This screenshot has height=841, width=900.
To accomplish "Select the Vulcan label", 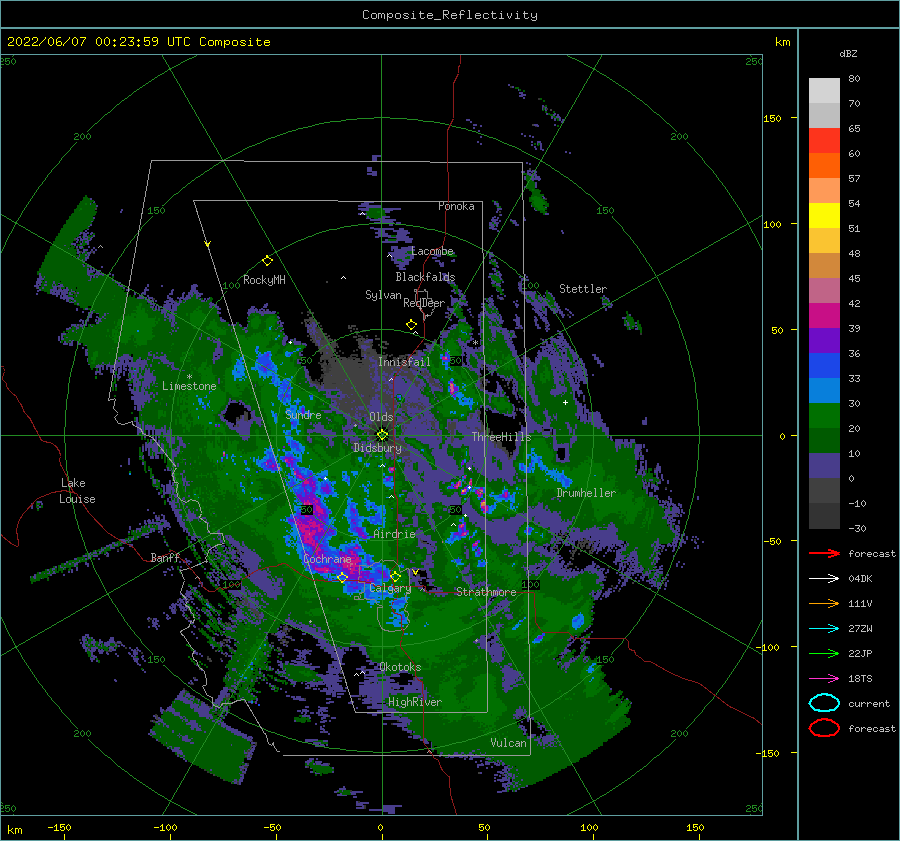I will (x=508, y=743).
